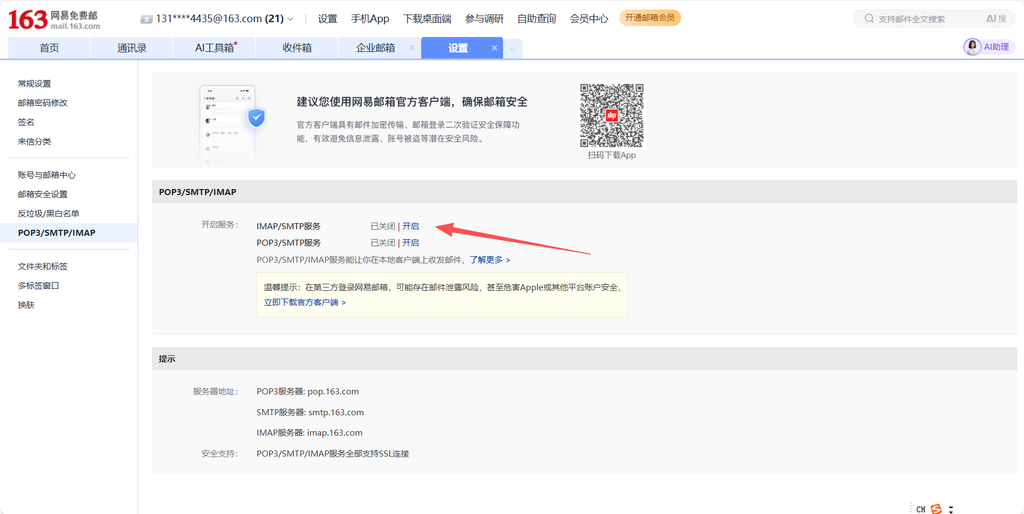Expand the account dropdown next to 131****4435@163.com
This screenshot has height=514, width=1024.
pyautogui.click(x=290, y=20)
